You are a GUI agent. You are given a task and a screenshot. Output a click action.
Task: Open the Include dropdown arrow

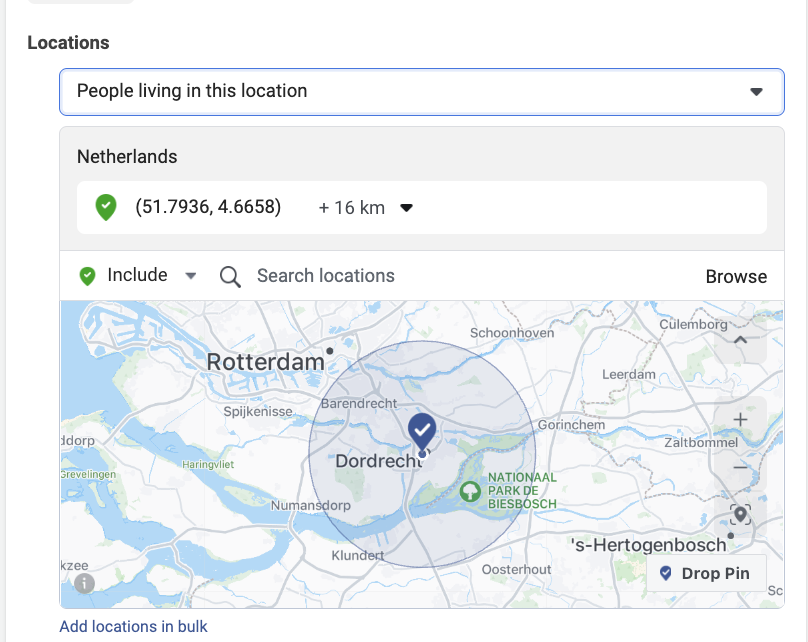pyautogui.click(x=191, y=277)
